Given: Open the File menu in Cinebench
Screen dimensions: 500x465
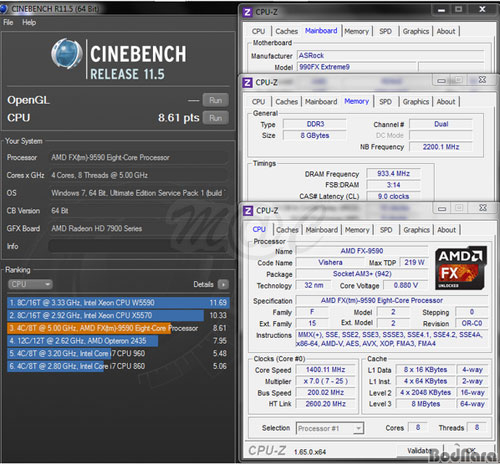Looking at the screenshot, I should point(8,23).
